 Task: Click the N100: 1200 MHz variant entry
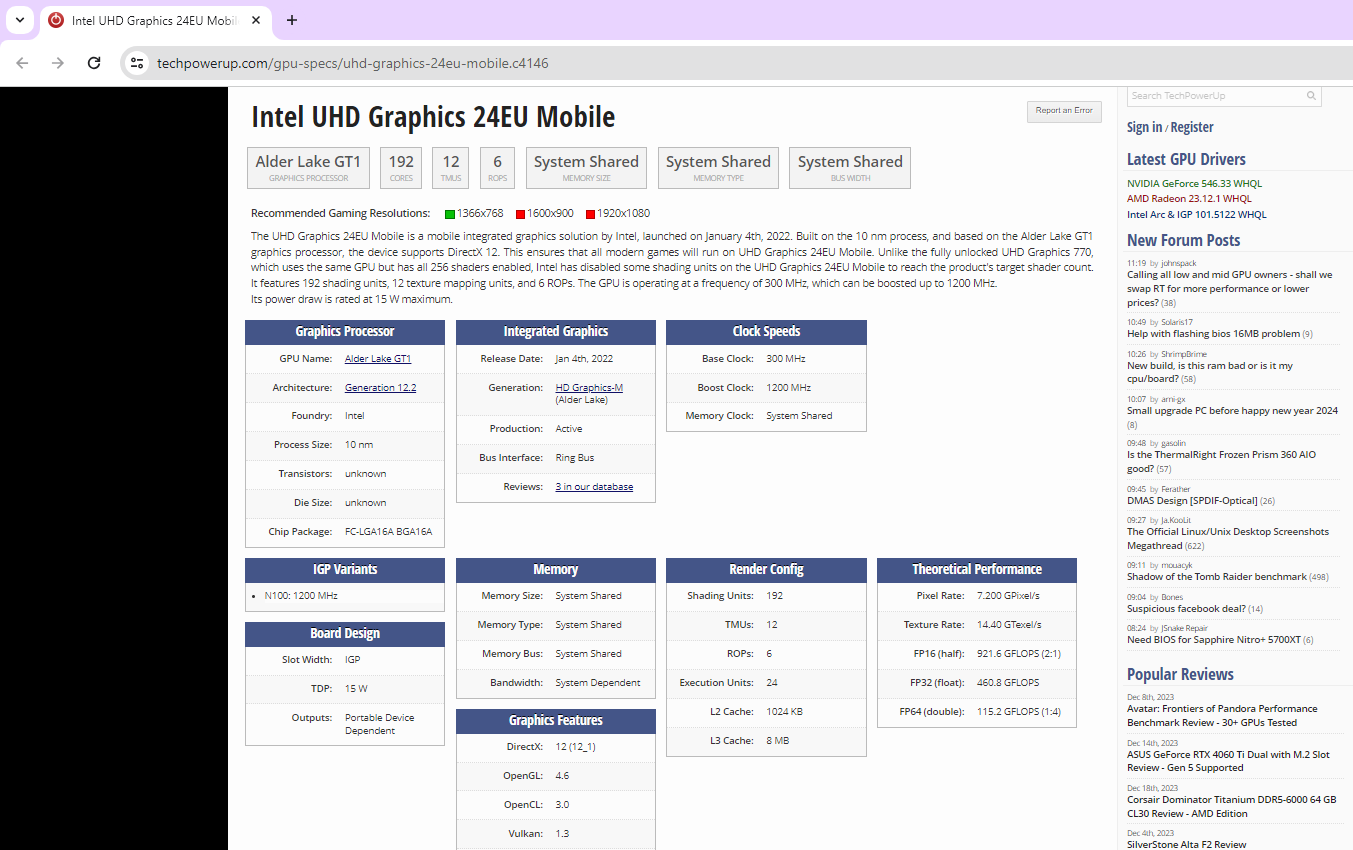[x=301, y=596]
